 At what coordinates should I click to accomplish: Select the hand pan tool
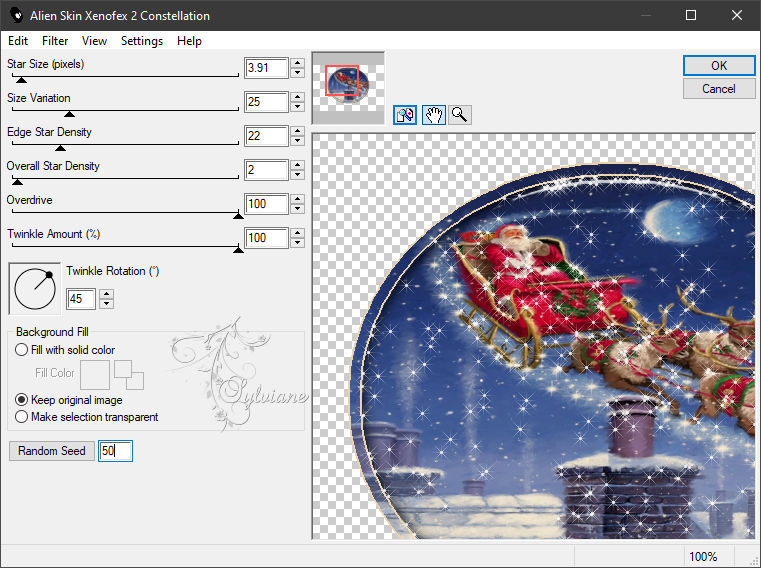click(434, 115)
